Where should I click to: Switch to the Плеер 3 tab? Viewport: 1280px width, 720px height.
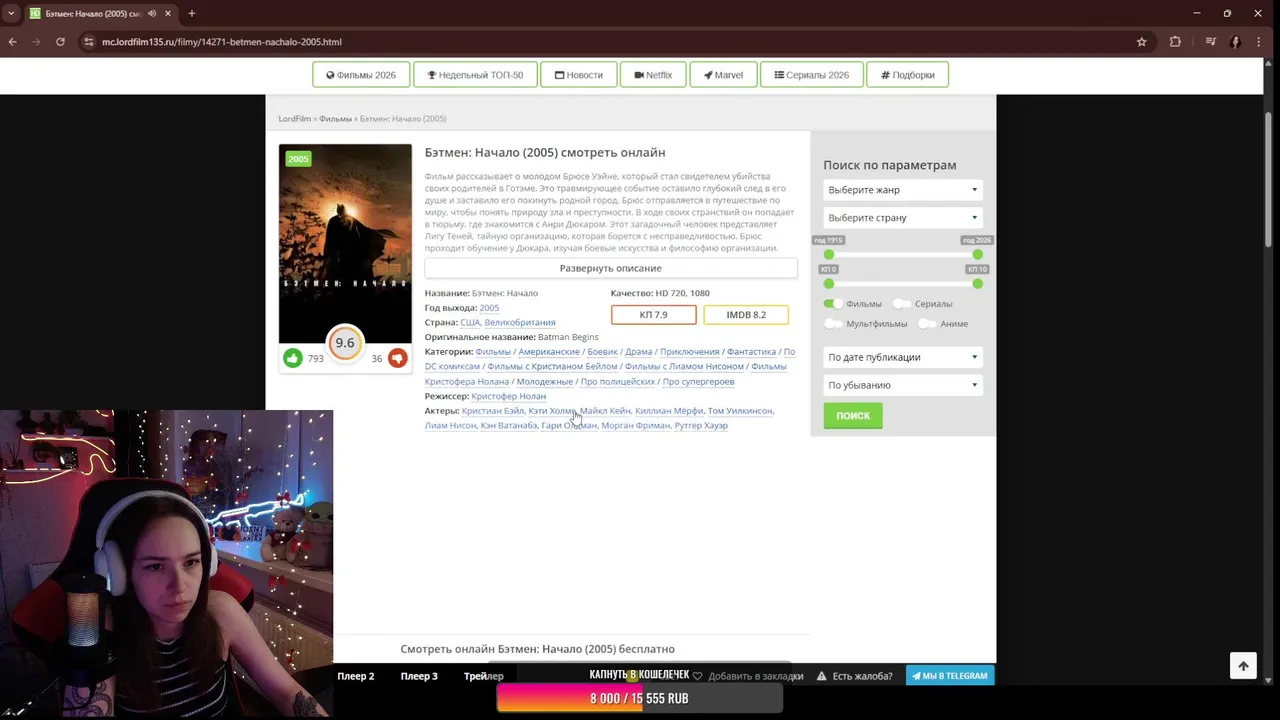(419, 676)
